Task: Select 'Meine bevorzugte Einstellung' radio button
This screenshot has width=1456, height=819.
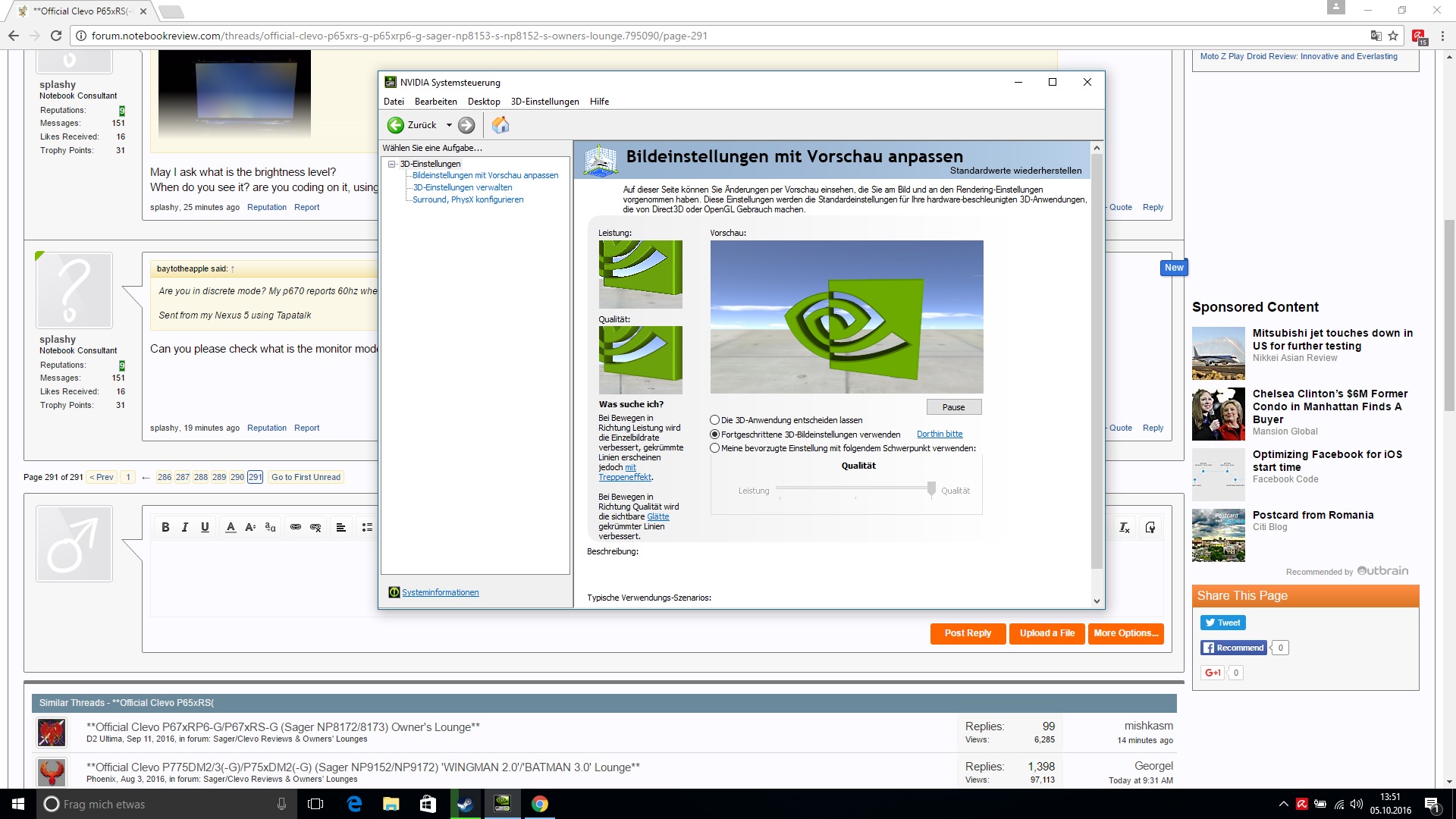Action: (x=715, y=448)
